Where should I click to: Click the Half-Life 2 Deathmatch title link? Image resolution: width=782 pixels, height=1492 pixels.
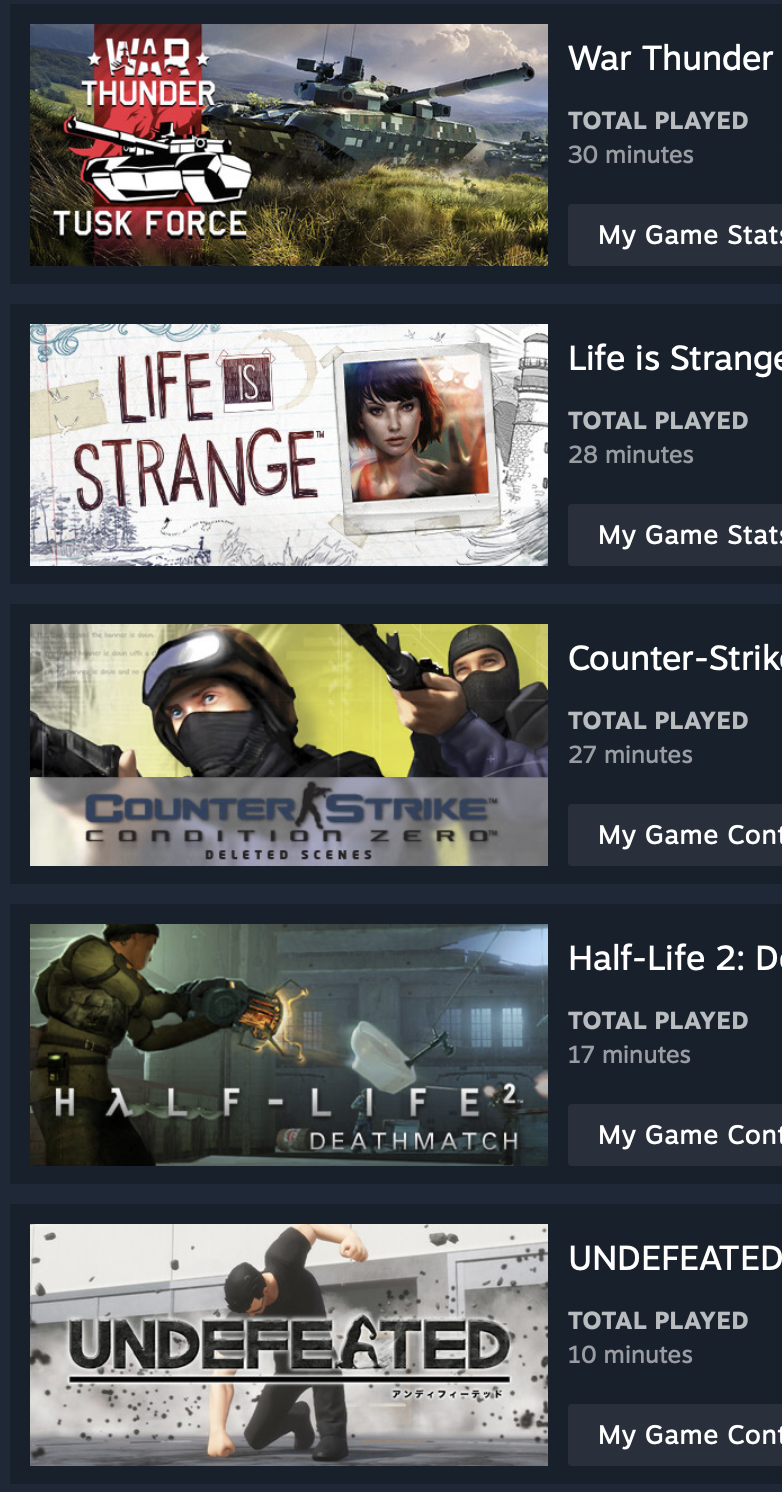(x=675, y=958)
